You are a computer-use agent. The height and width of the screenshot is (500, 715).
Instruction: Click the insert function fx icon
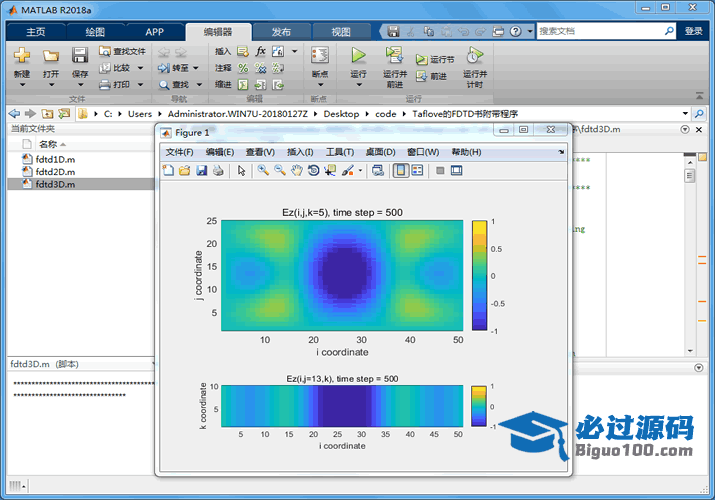pos(260,51)
